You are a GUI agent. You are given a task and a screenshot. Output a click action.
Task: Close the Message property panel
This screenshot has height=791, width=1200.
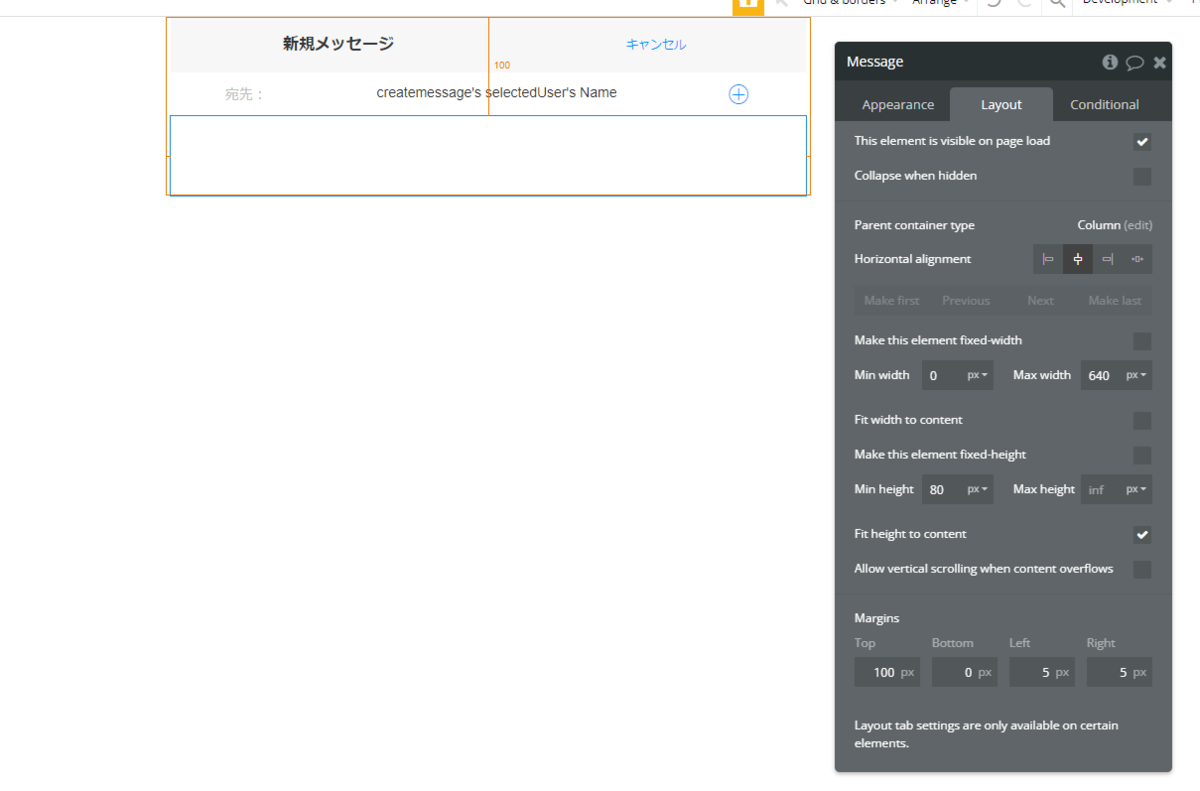pos(1160,62)
